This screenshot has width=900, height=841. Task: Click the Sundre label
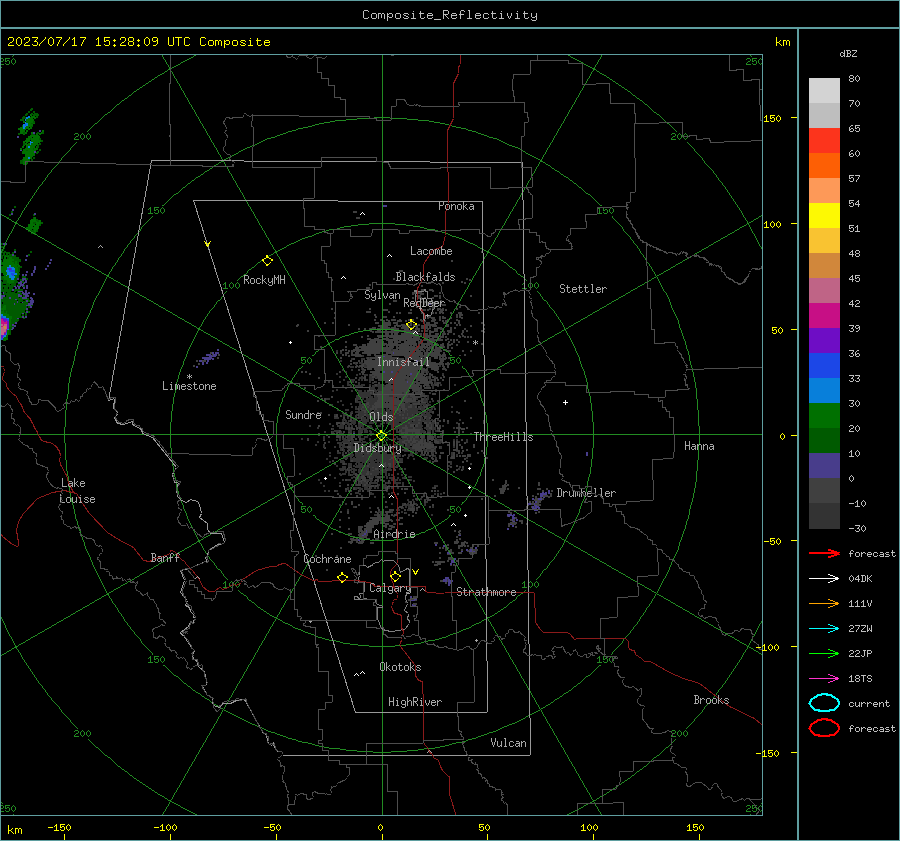click(303, 414)
